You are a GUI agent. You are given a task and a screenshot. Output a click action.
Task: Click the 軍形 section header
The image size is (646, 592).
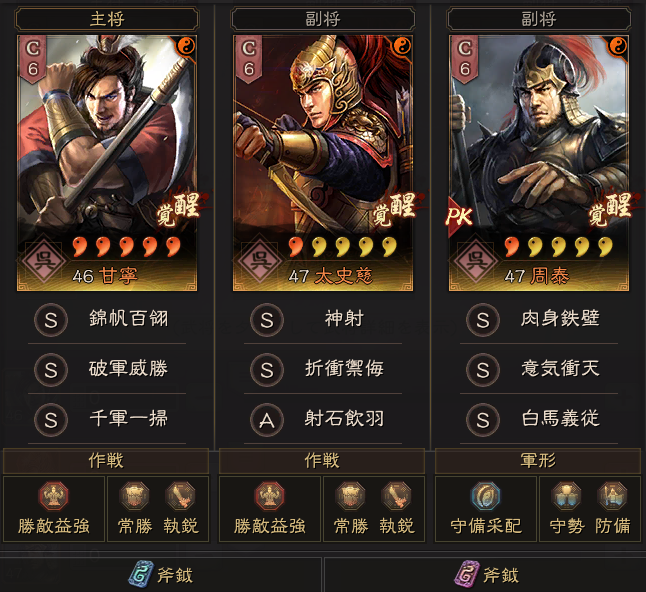click(538, 461)
